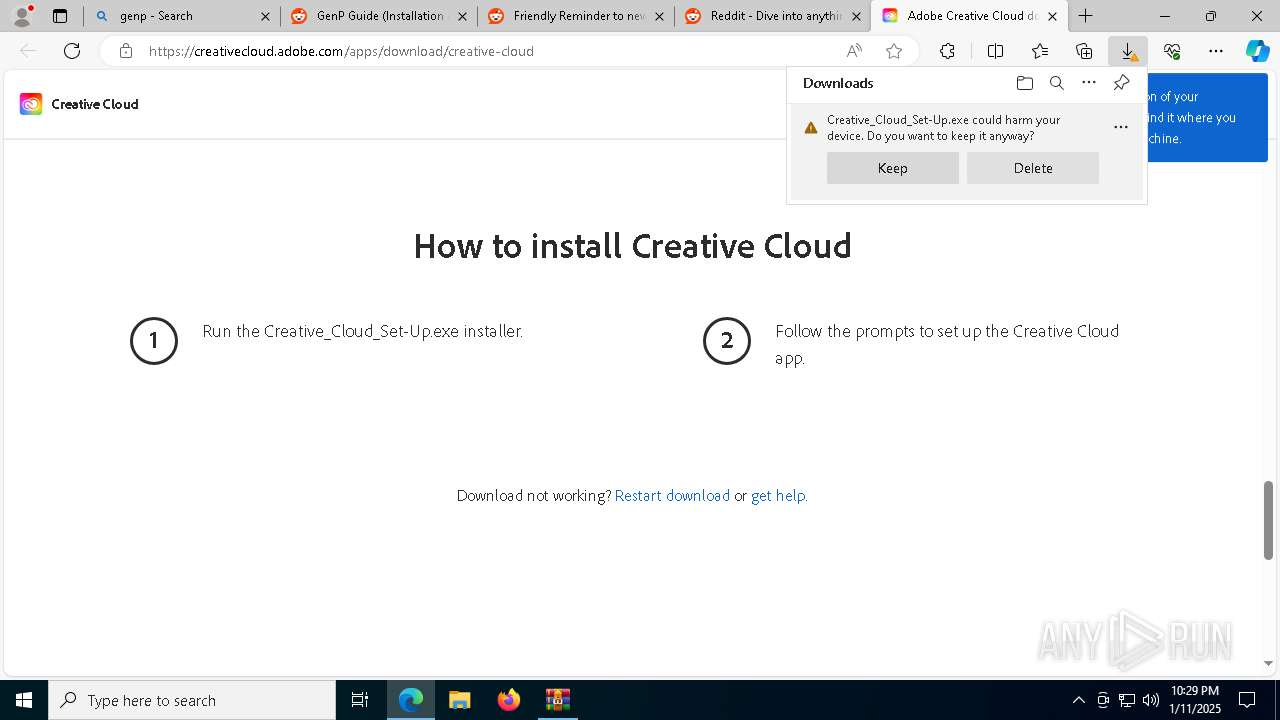Click the Creative Cloud header text

click(x=95, y=104)
